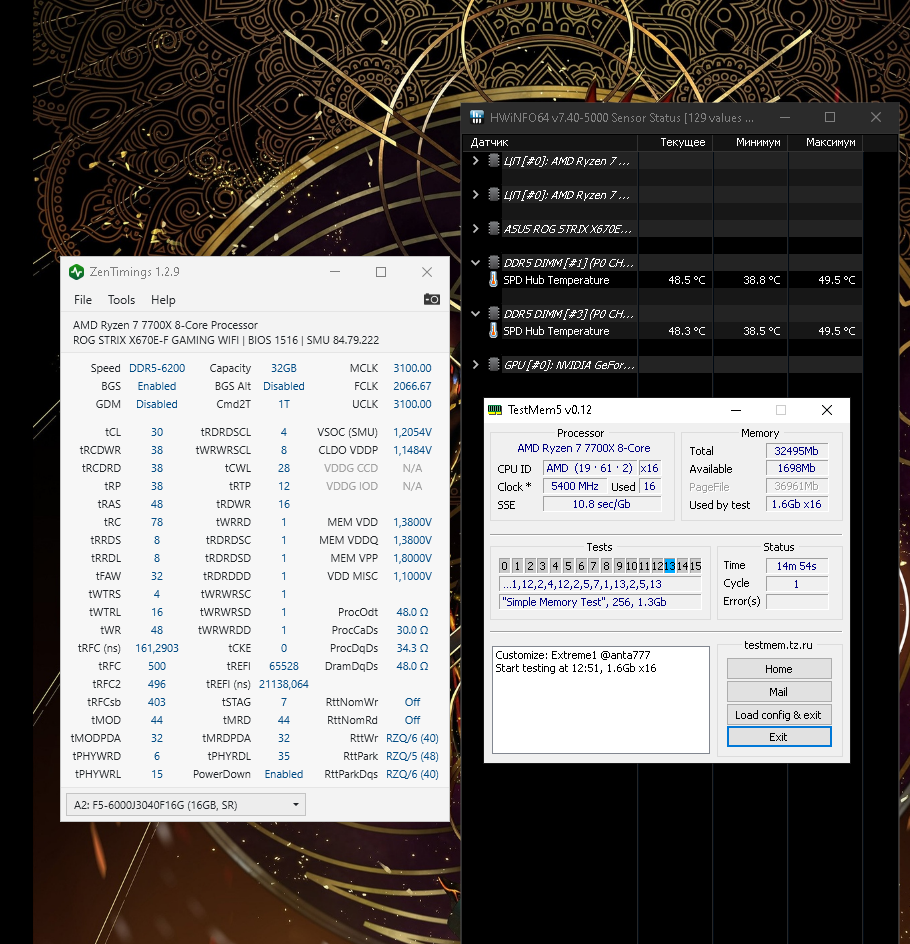The width and height of the screenshot is (910, 944).
Task: Click the Total memory value 32495Mb
Action: [796, 451]
